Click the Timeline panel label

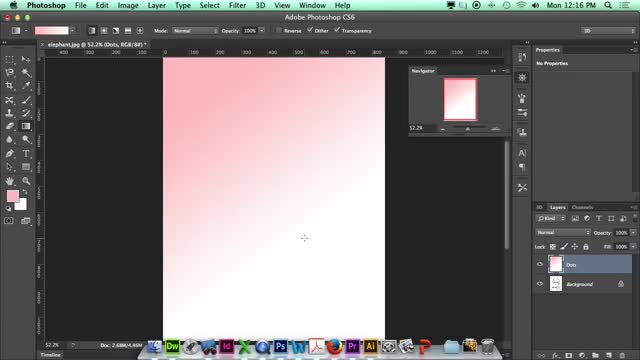pos(50,355)
